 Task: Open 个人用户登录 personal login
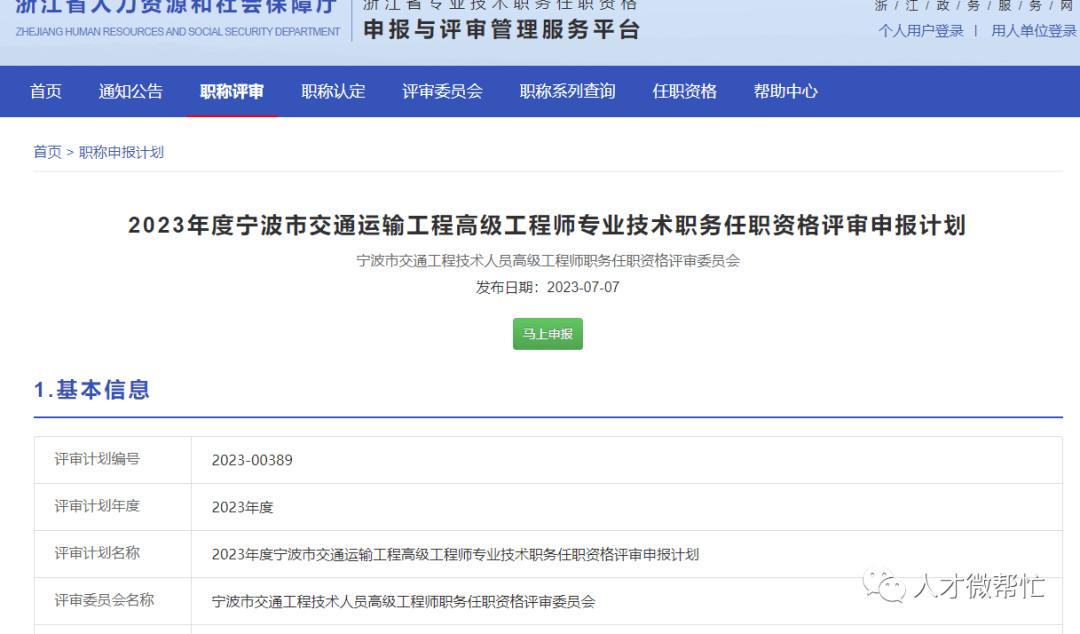coord(920,31)
